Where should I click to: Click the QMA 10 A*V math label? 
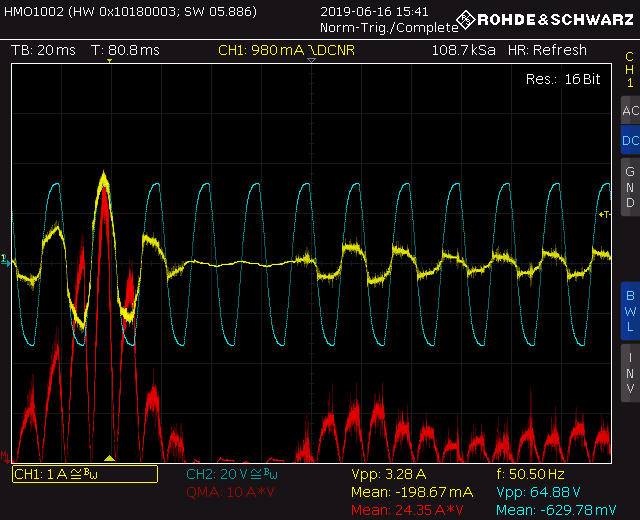[x=230, y=492]
